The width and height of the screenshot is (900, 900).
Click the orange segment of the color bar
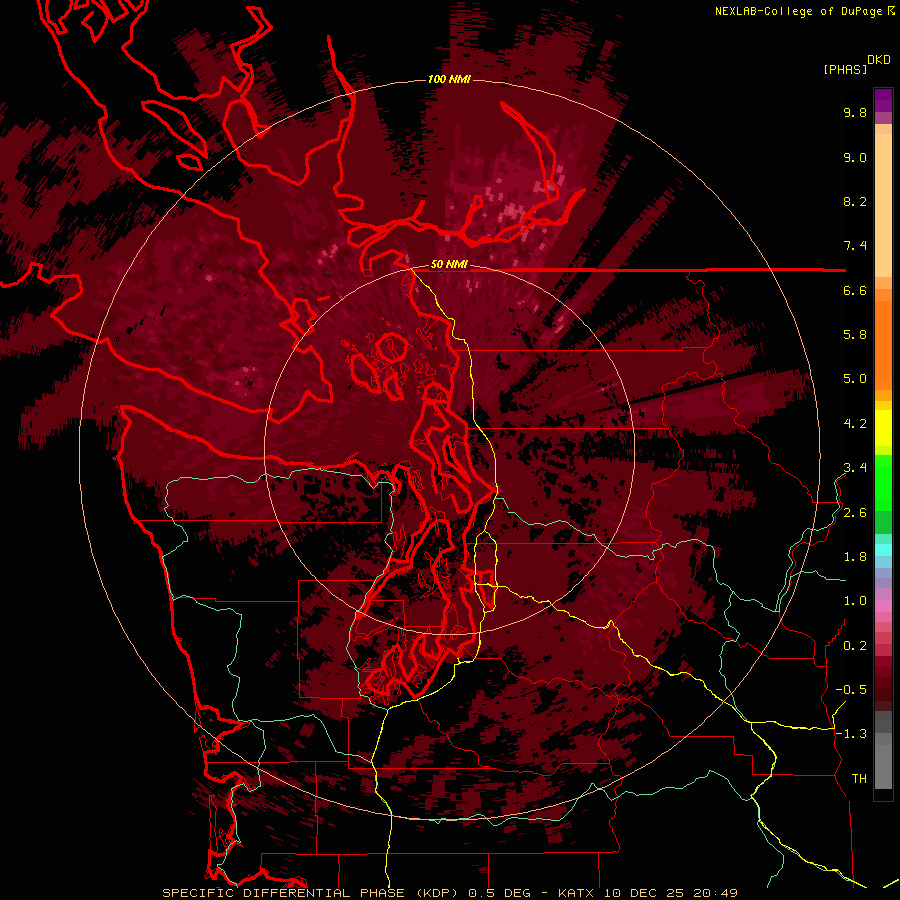click(883, 343)
